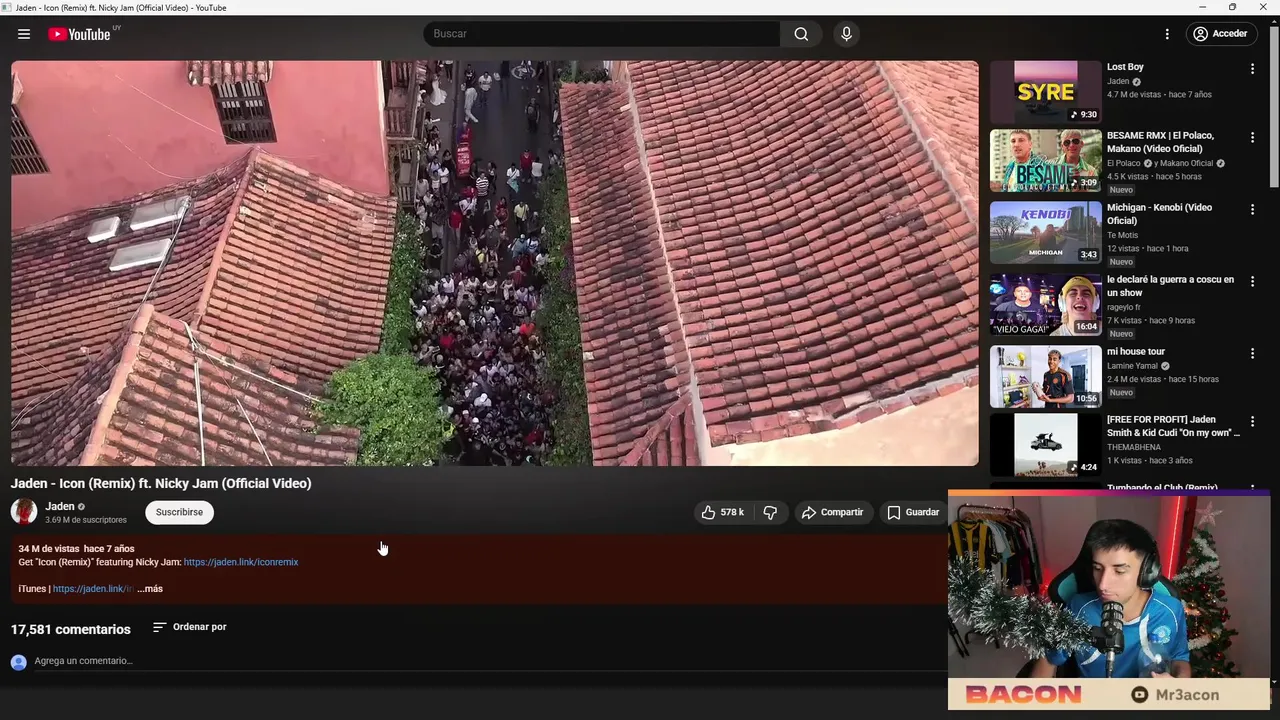Expand description with ...más
Screen dimensions: 1280x720
(150, 589)
